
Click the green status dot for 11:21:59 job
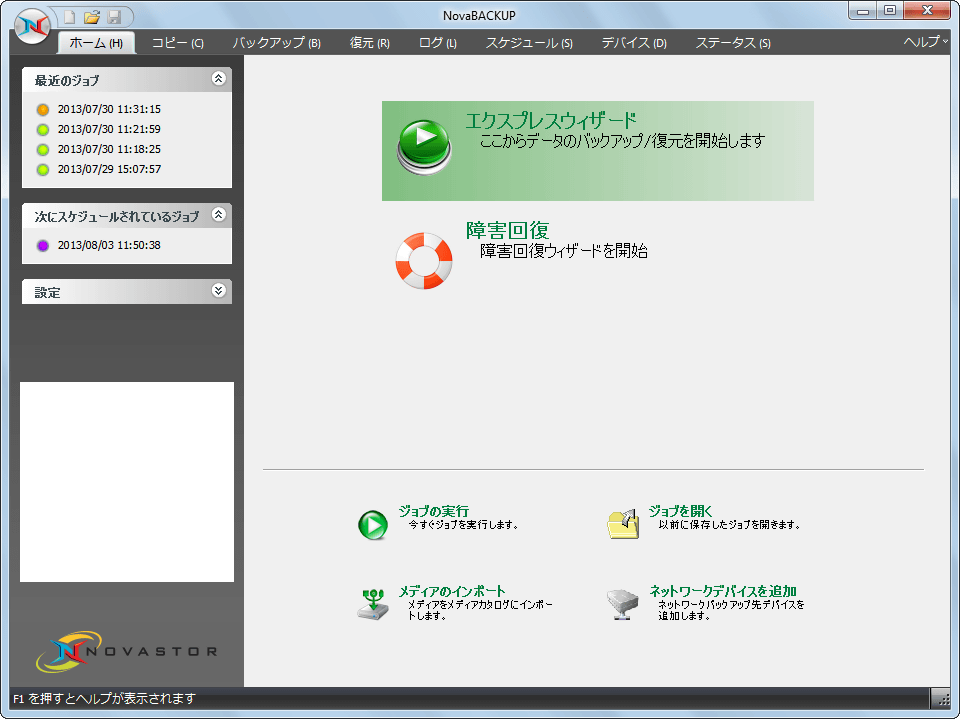click(43, 130)
